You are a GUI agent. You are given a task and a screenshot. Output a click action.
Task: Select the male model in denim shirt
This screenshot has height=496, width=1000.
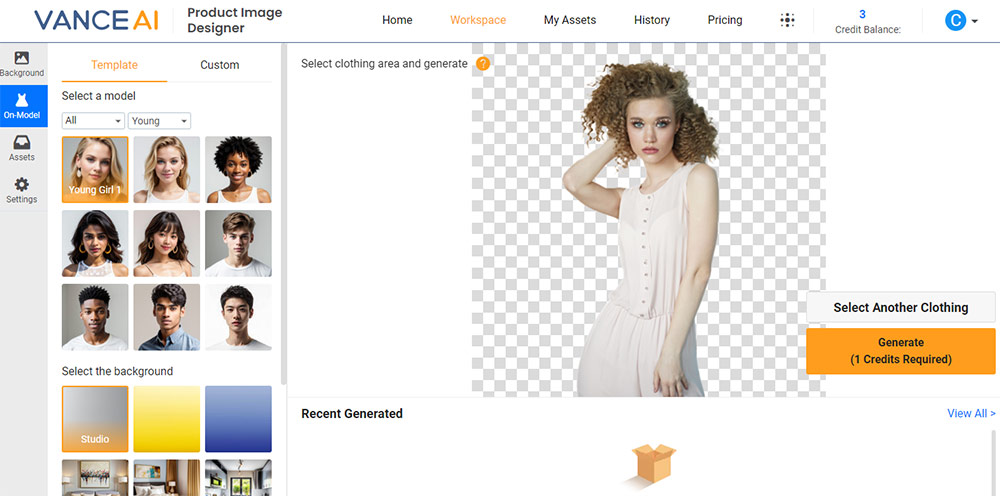point(166,317)
